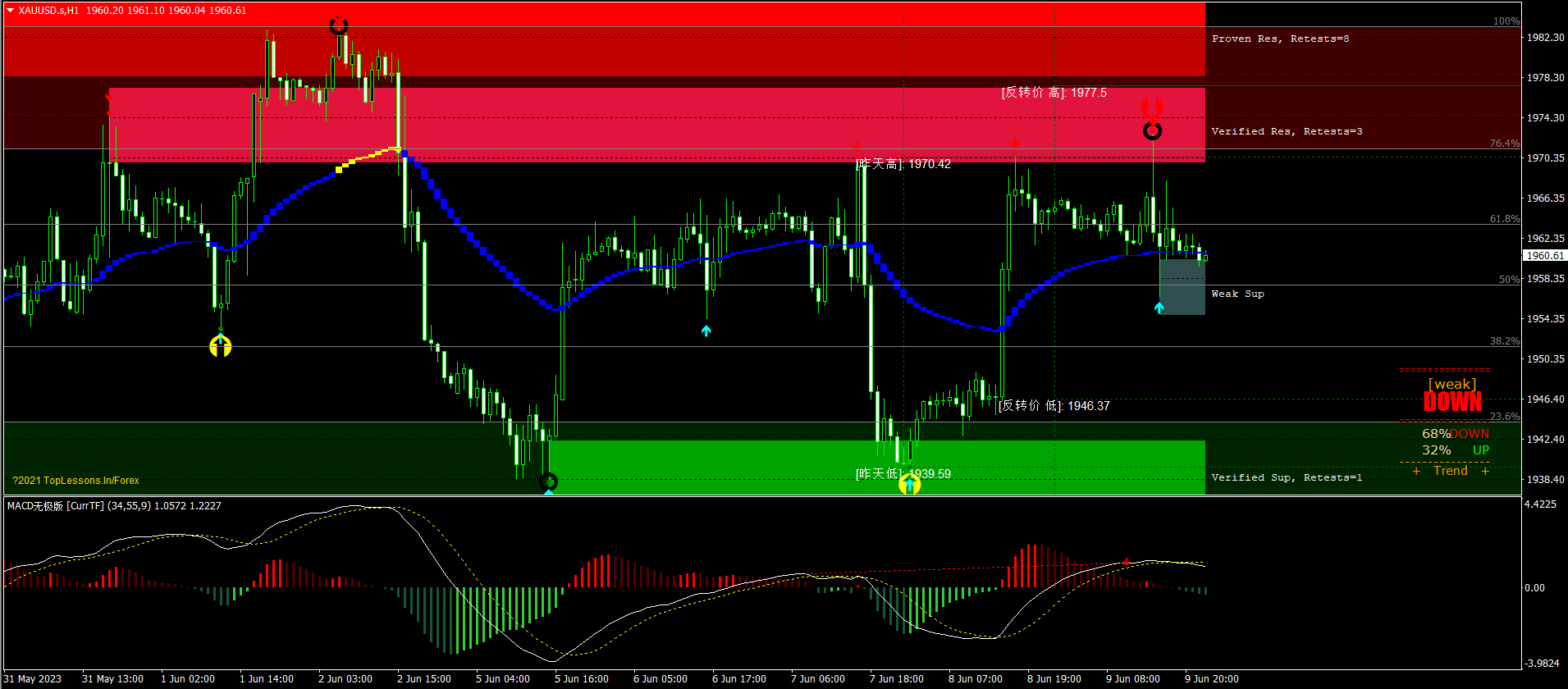Click 0.00 on the MACD scale

pyautogui.click(x=1534, y=588)
